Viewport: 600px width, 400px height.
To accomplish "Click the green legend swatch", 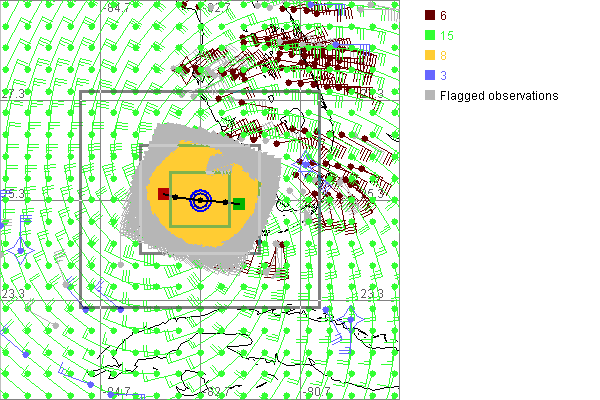I will tap(429, 36).
